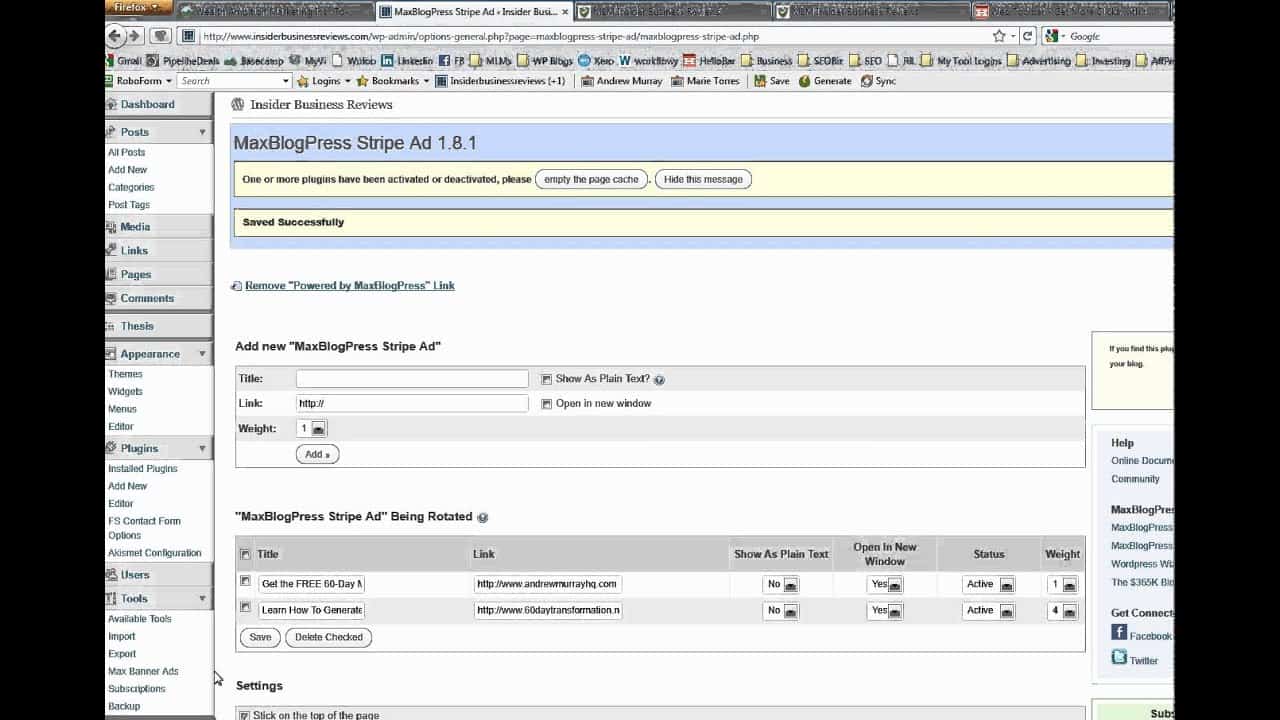Open Status dropdown for andrewmurrayhq row
The image size is (1280, 720).
point(989,584)
